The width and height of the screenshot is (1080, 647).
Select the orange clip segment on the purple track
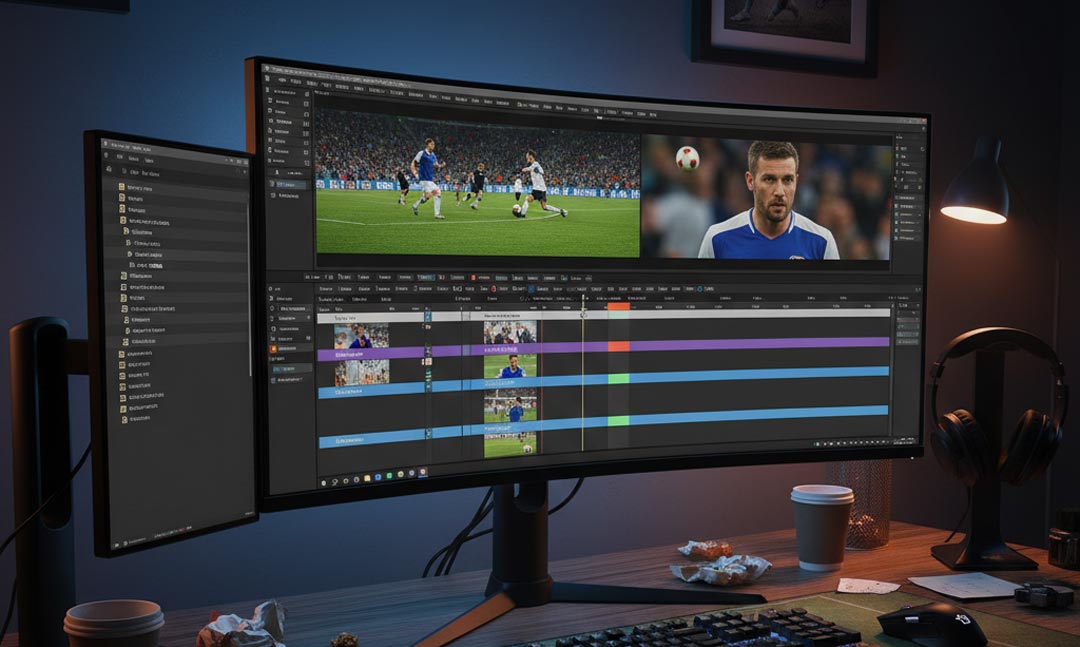[x=619, y=346]
